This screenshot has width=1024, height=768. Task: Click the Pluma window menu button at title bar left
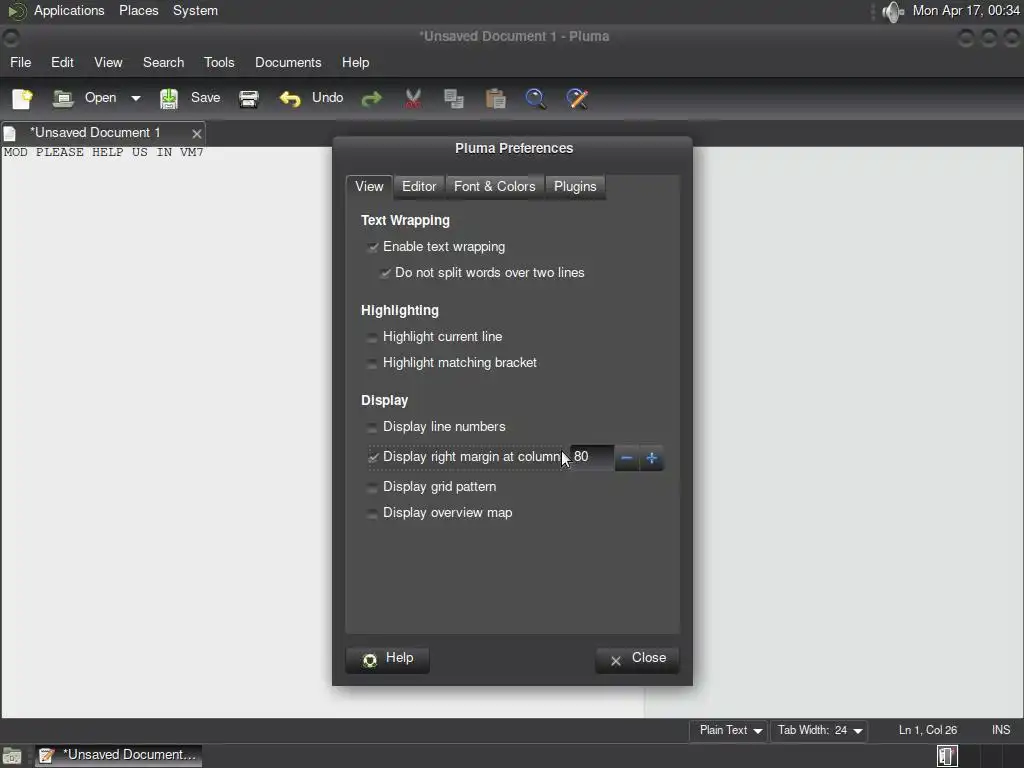(x=11, y=37)
